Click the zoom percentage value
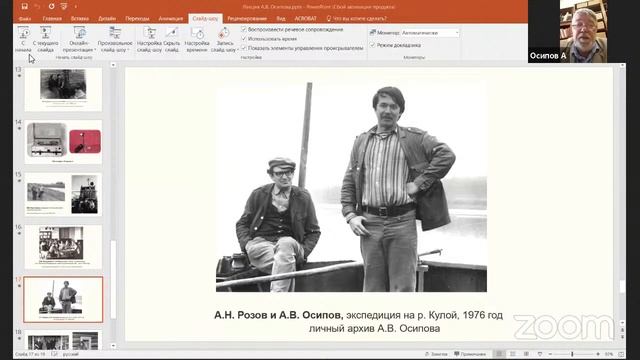This screenshot has height=360, width=640. 609,354
